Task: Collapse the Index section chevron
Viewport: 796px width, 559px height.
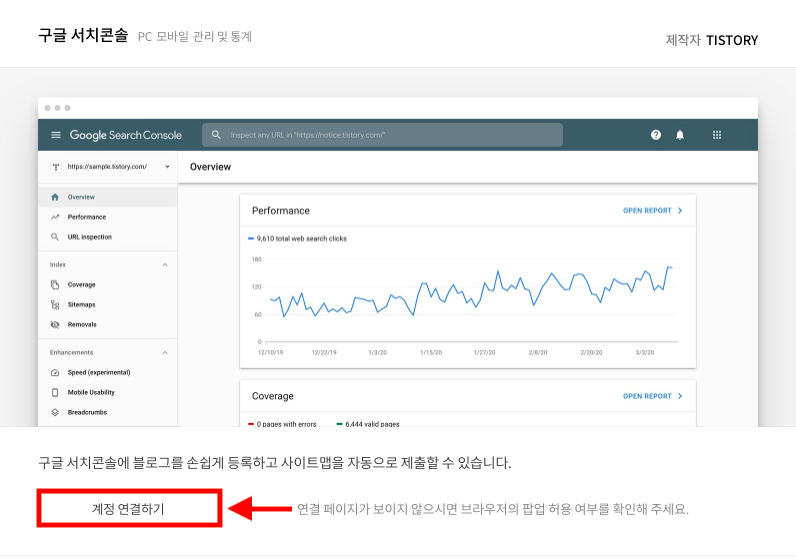Action: coord(165,265)
